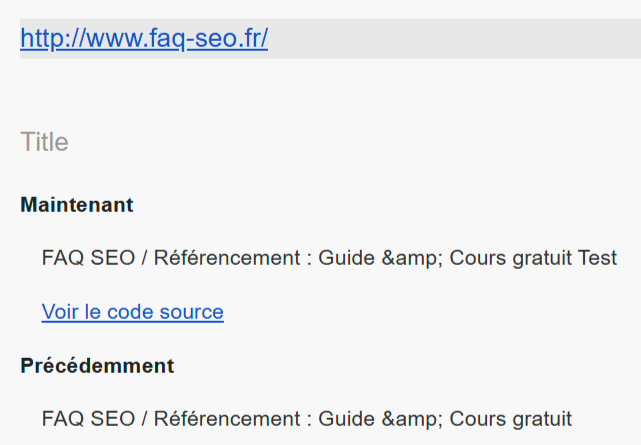Viewport: 641px width, 445px height.
Task: Open the http://www.faq-seo.fr/ link
Action: [144, 39]
